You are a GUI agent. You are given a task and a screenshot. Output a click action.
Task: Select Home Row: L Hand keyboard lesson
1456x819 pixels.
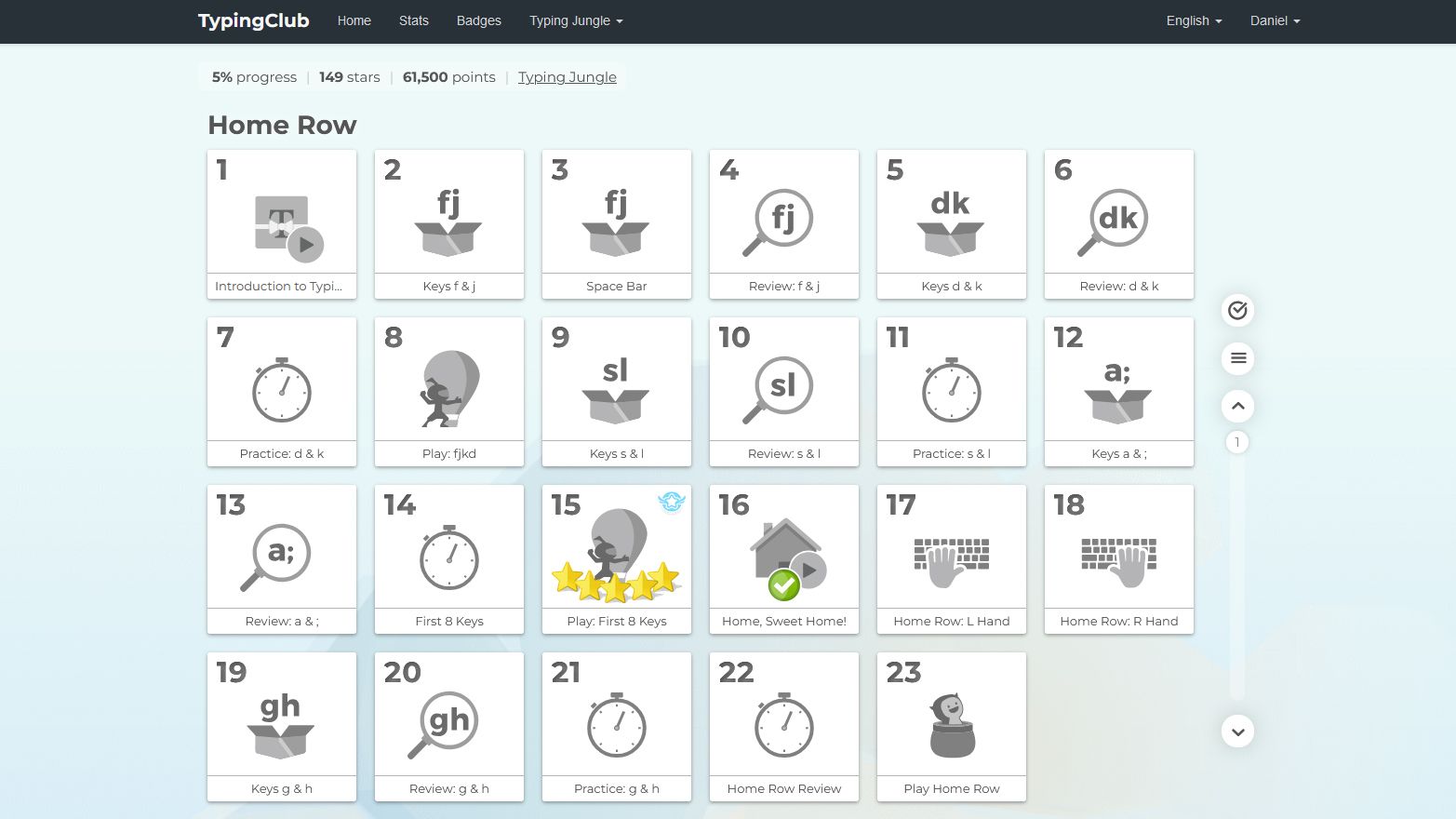point(951,559)
